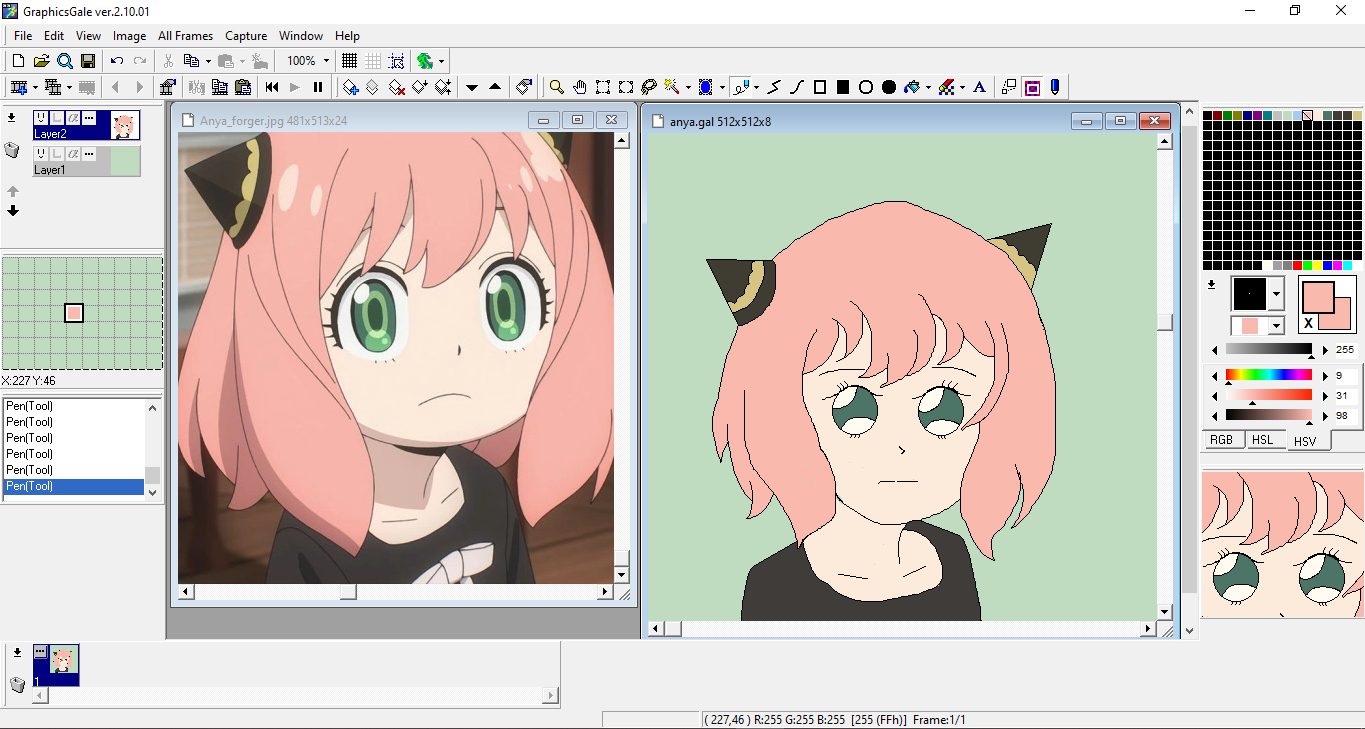
Task: Open the 100% zoom level dropdown
Action: click(326, 61)
